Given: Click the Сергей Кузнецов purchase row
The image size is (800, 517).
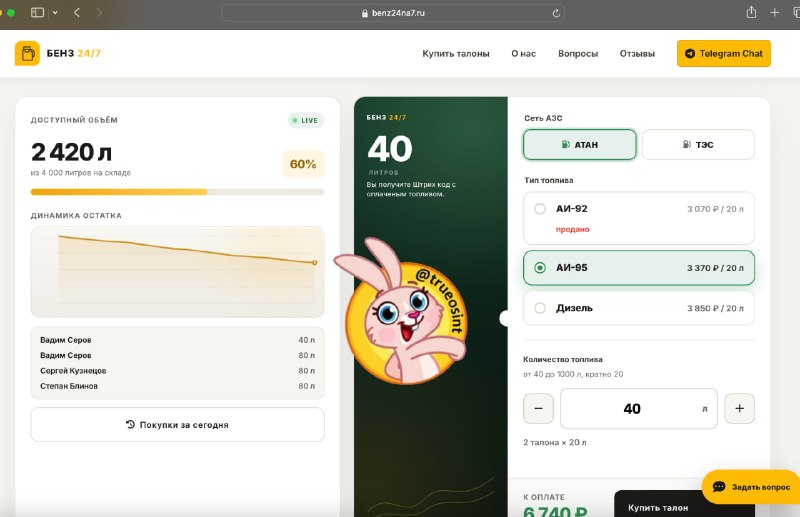Looking at the screenshot, I should [x=177, y=371].
